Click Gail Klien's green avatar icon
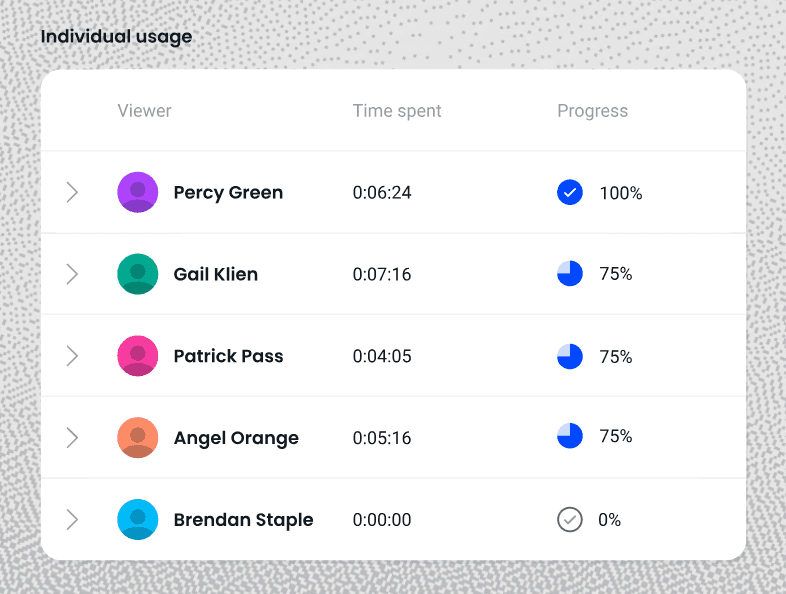 pos(138,274)
